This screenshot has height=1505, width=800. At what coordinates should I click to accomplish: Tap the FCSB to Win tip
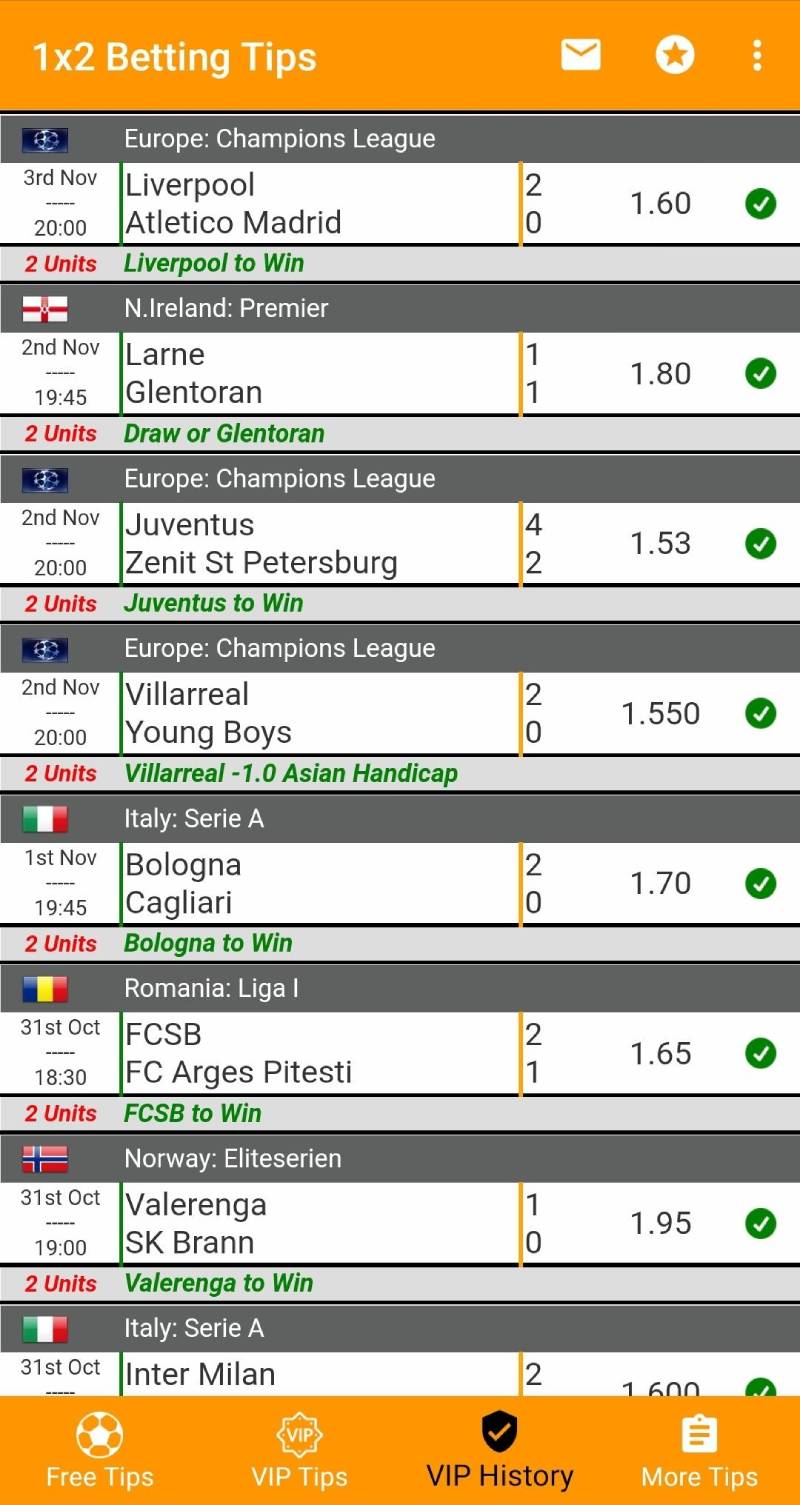click(x=192, y=1113)
